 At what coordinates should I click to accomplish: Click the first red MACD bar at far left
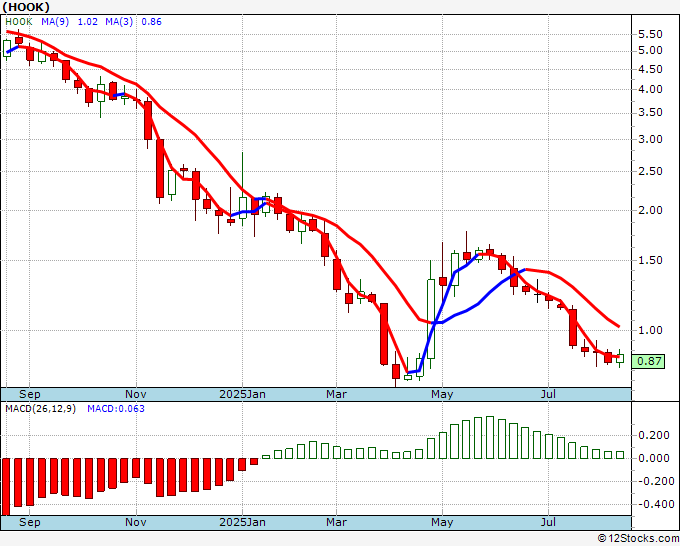tap(6, 487)
